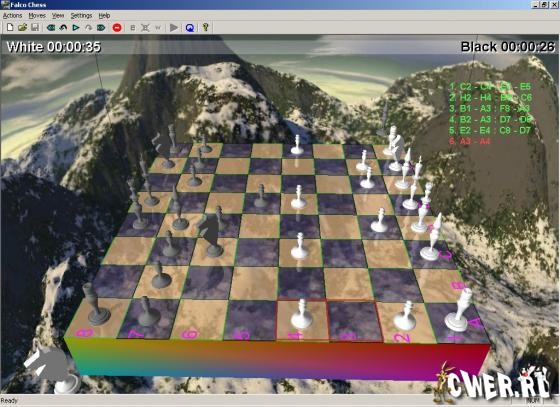Open the Actions menu

point(12,15)
